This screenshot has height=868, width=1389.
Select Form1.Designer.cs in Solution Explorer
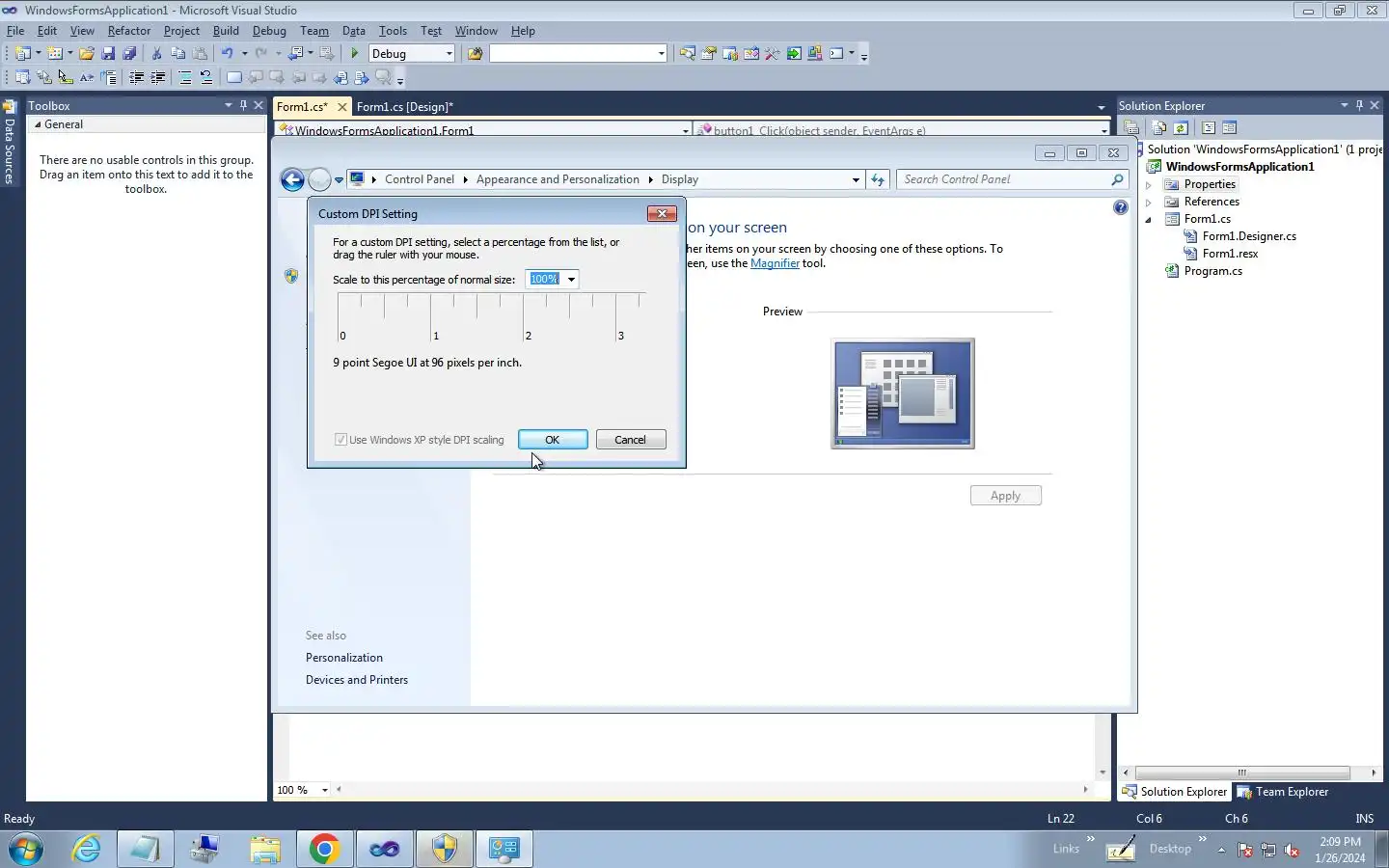1249,236
